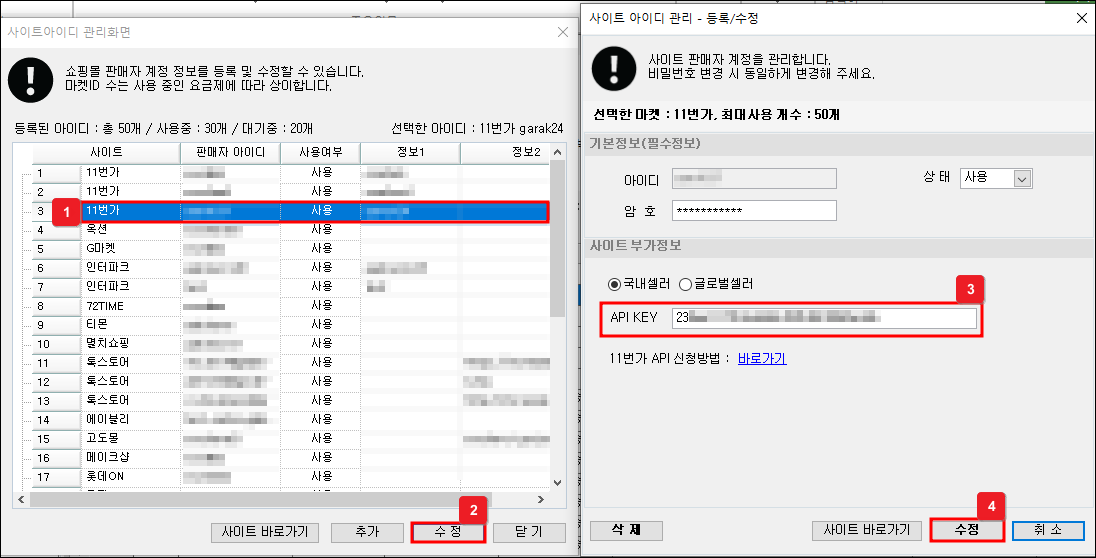Select the 국내셀러 radio button
The image size is (1096, 558).
click(614, 284)
